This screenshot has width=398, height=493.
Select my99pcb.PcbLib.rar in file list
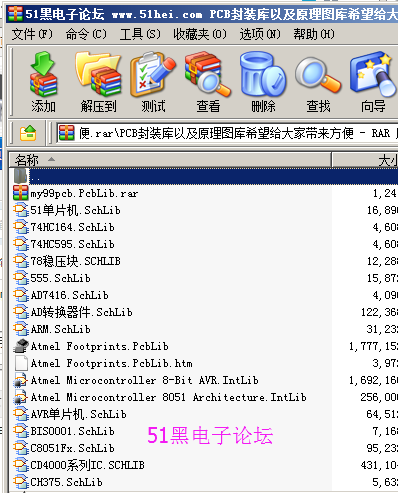(84, 193)
